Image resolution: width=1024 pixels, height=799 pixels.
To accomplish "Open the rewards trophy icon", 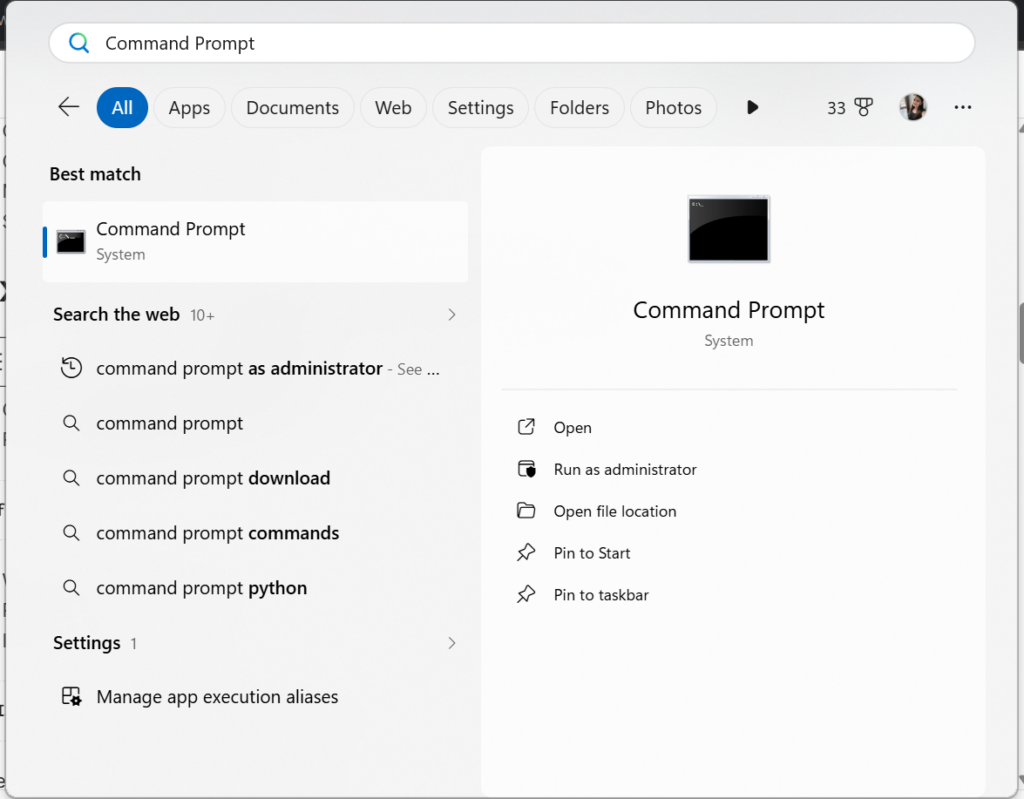I will tap(863, 107).
